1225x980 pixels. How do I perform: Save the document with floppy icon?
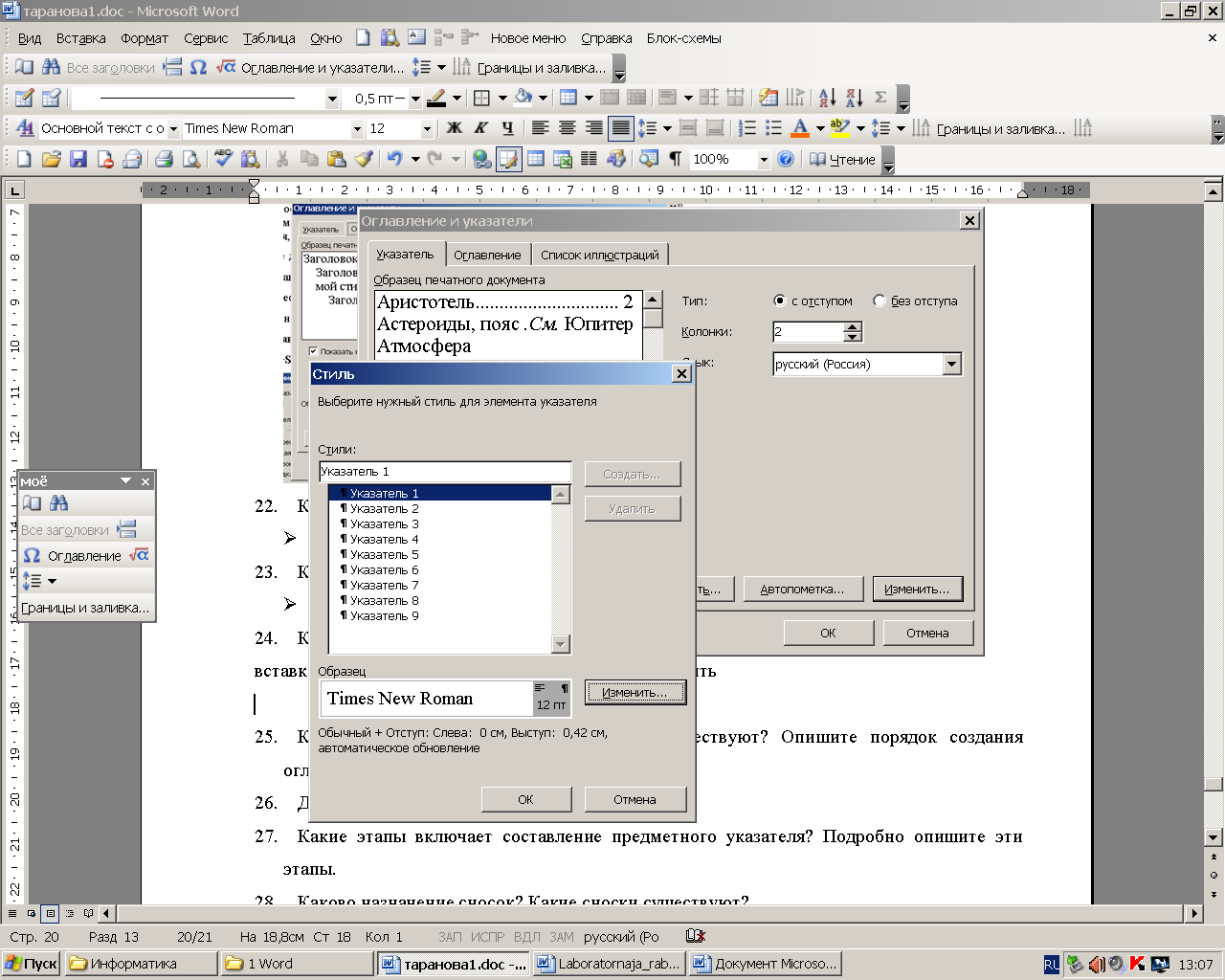78,159
